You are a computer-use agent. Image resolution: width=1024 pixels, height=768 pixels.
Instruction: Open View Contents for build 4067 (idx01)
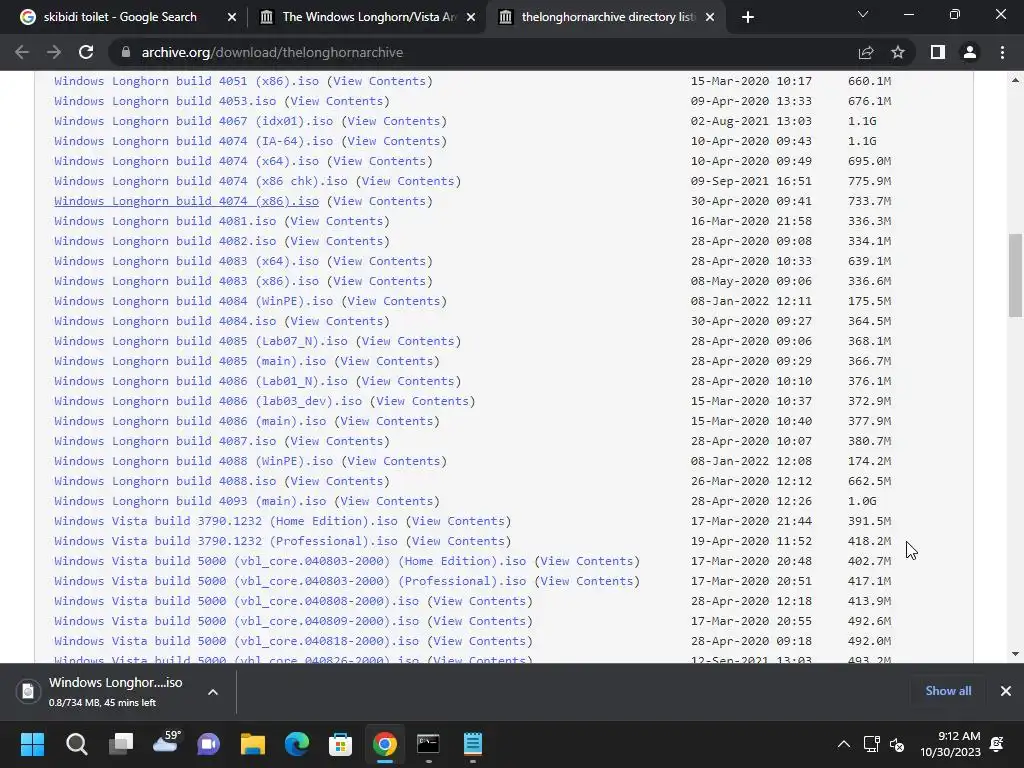pyautogui.click(x=394, y=121)
